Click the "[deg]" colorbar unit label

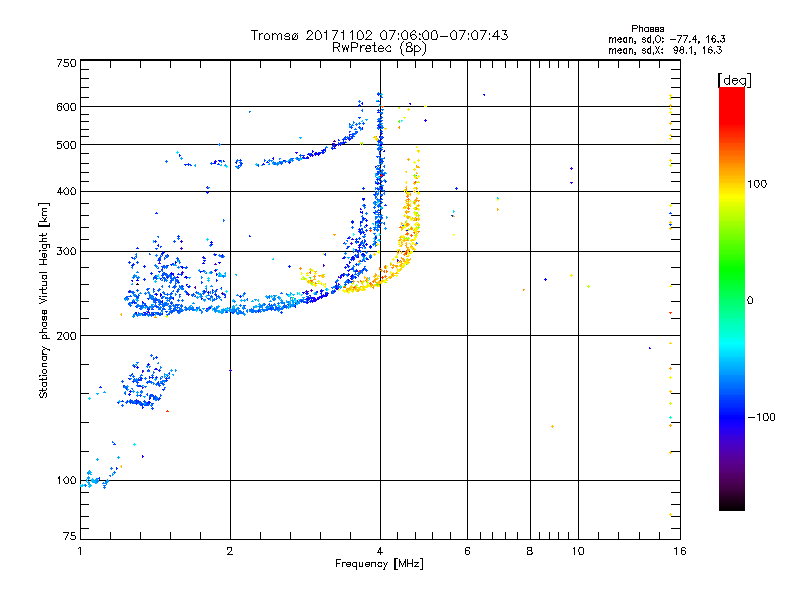click(x=734, y=80)
